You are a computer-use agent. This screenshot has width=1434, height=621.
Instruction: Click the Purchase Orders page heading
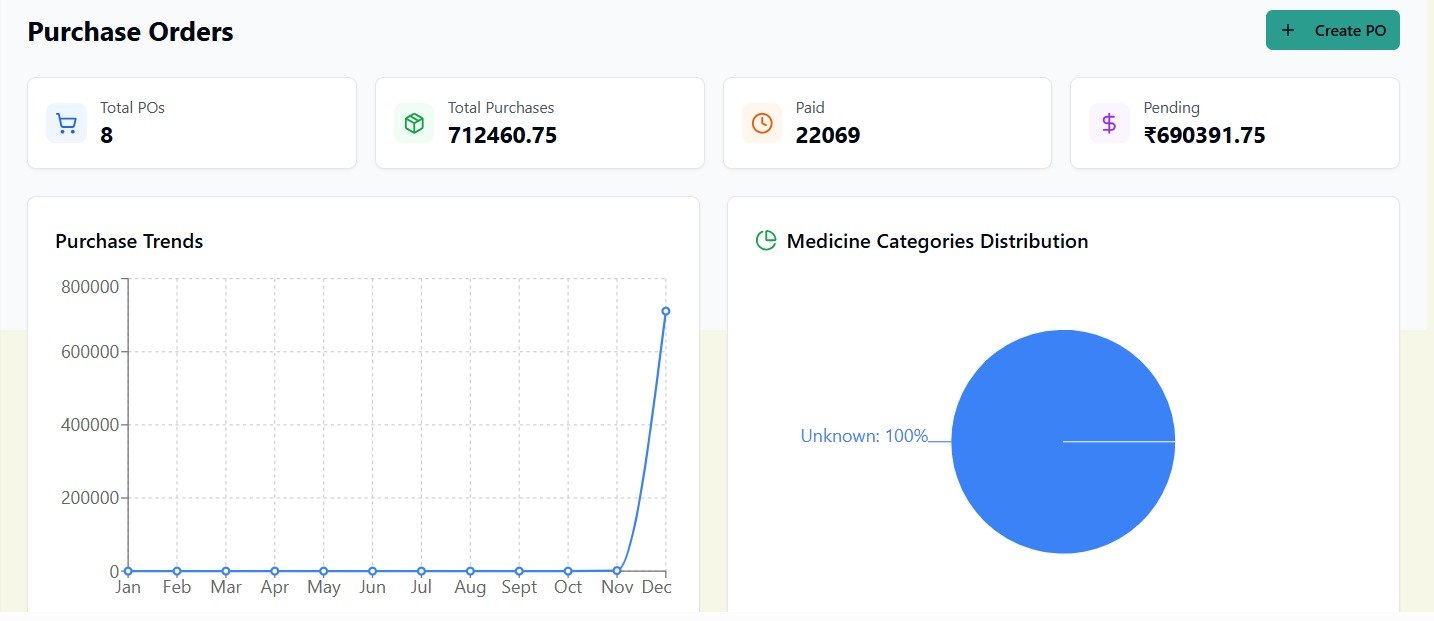point(130,32)
